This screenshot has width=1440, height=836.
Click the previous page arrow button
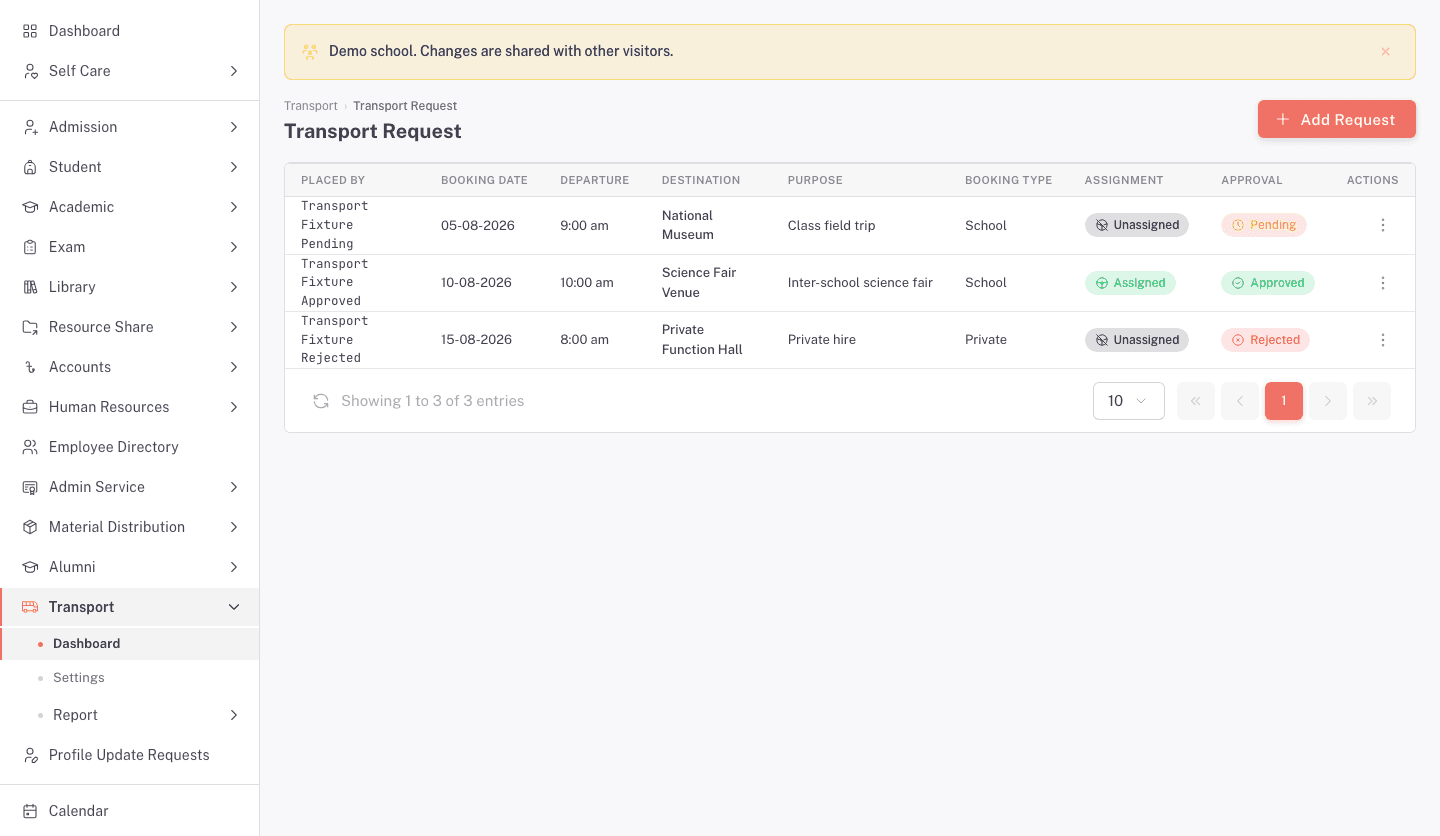tap(1240, 401)
